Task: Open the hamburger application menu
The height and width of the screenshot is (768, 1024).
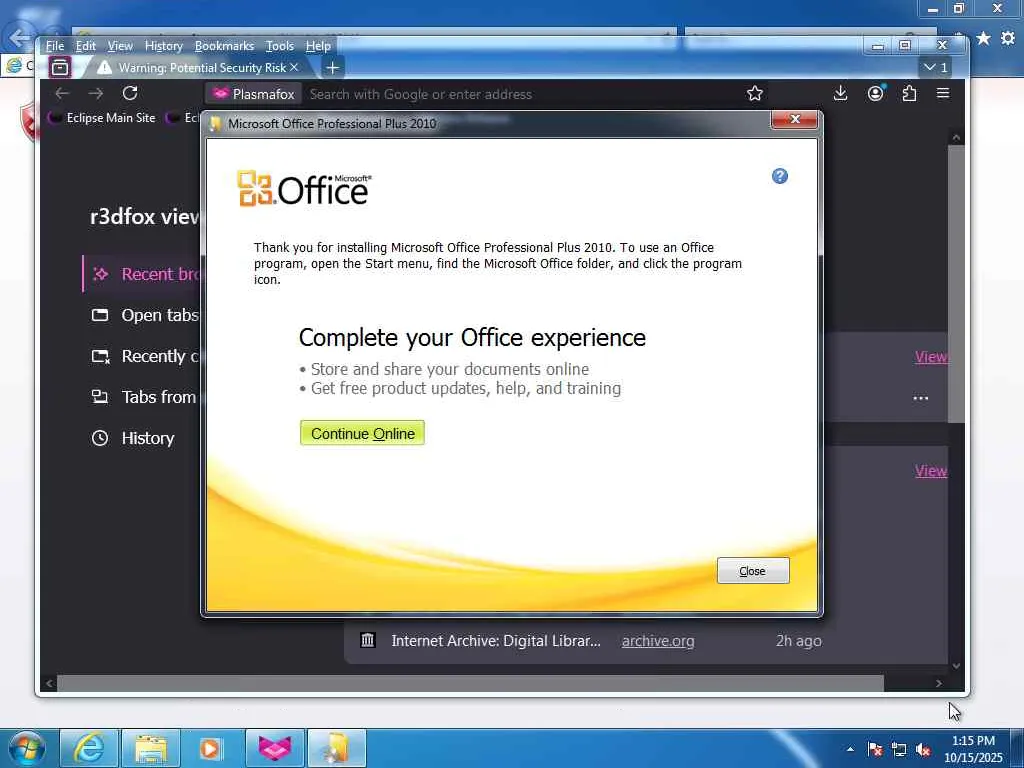Action: pyautogui.click(x=943, y=93)
